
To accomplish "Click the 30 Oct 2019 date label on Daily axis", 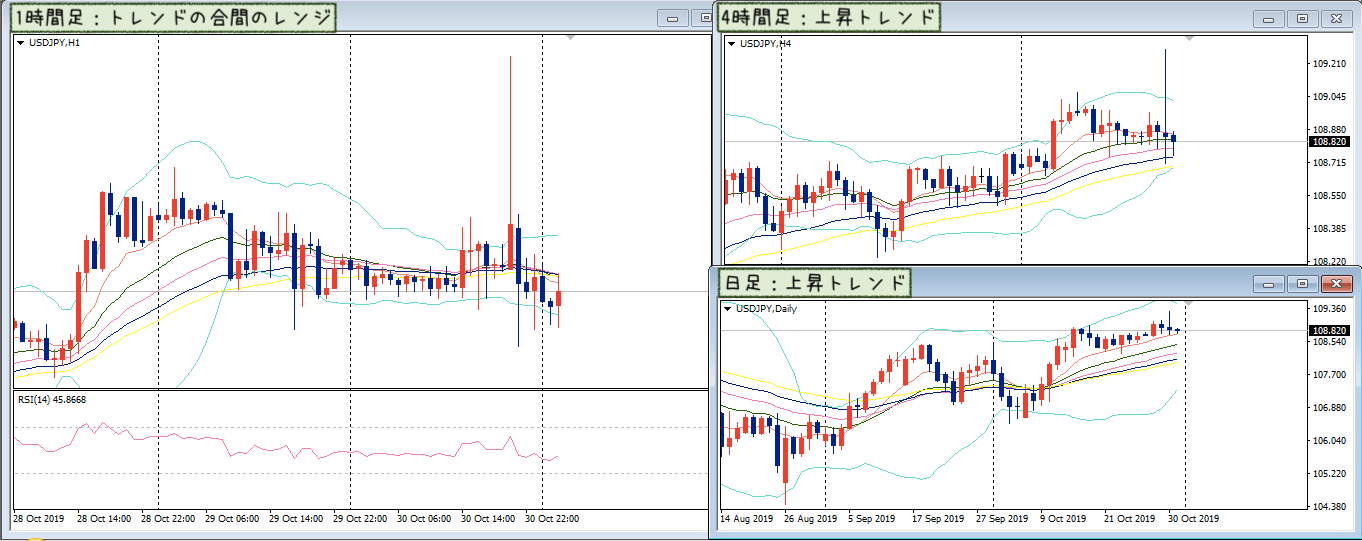I will [1194, 519].
